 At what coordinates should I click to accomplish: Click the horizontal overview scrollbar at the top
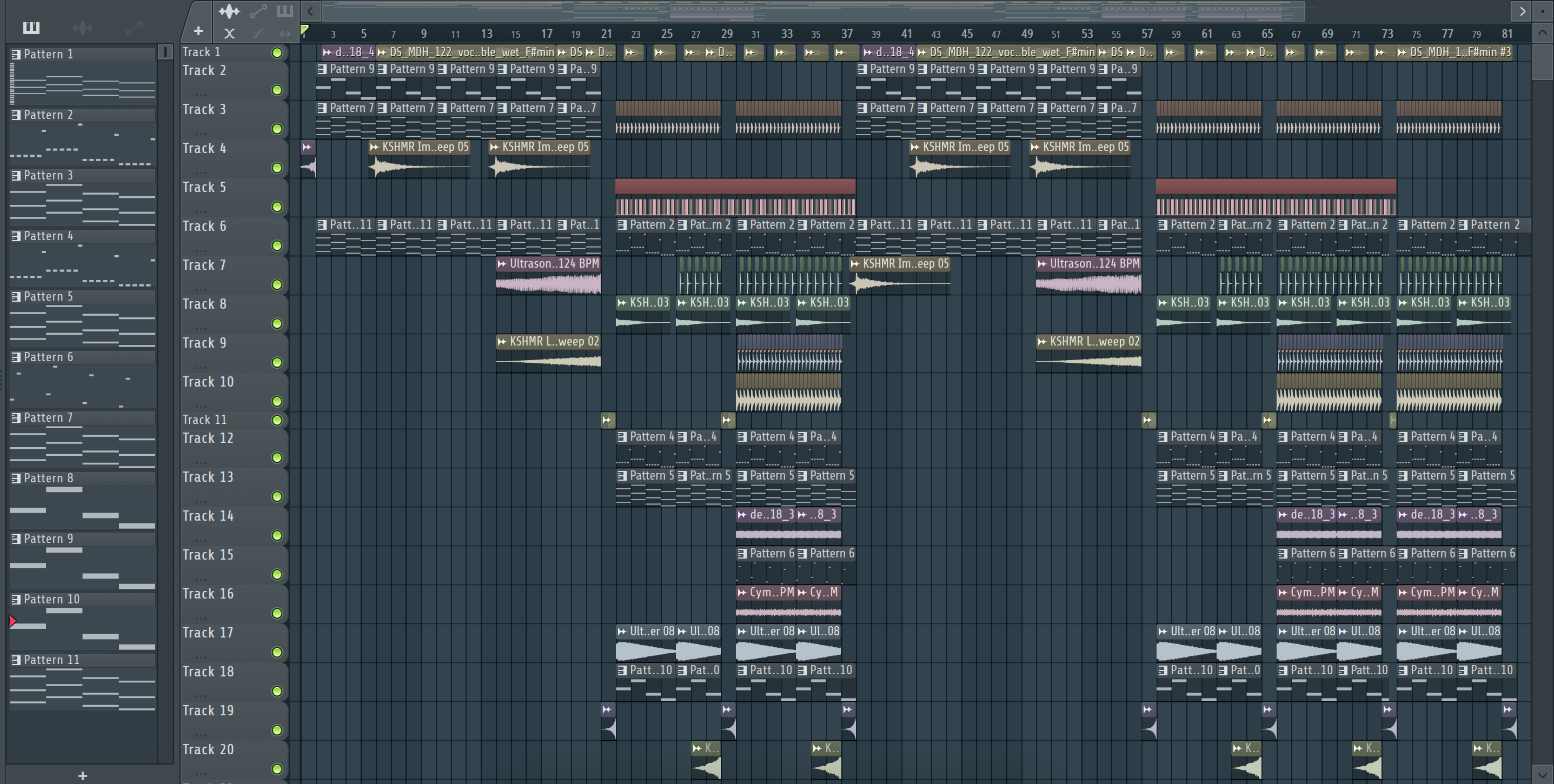point(813,11)
